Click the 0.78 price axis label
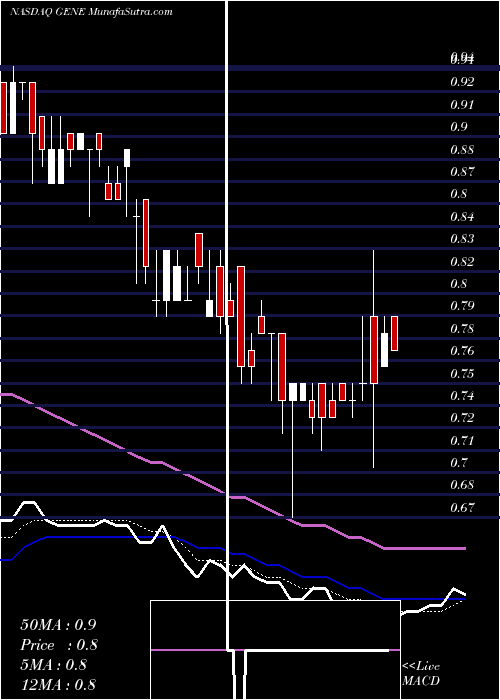500x700 pixels. tap(462, 329)
